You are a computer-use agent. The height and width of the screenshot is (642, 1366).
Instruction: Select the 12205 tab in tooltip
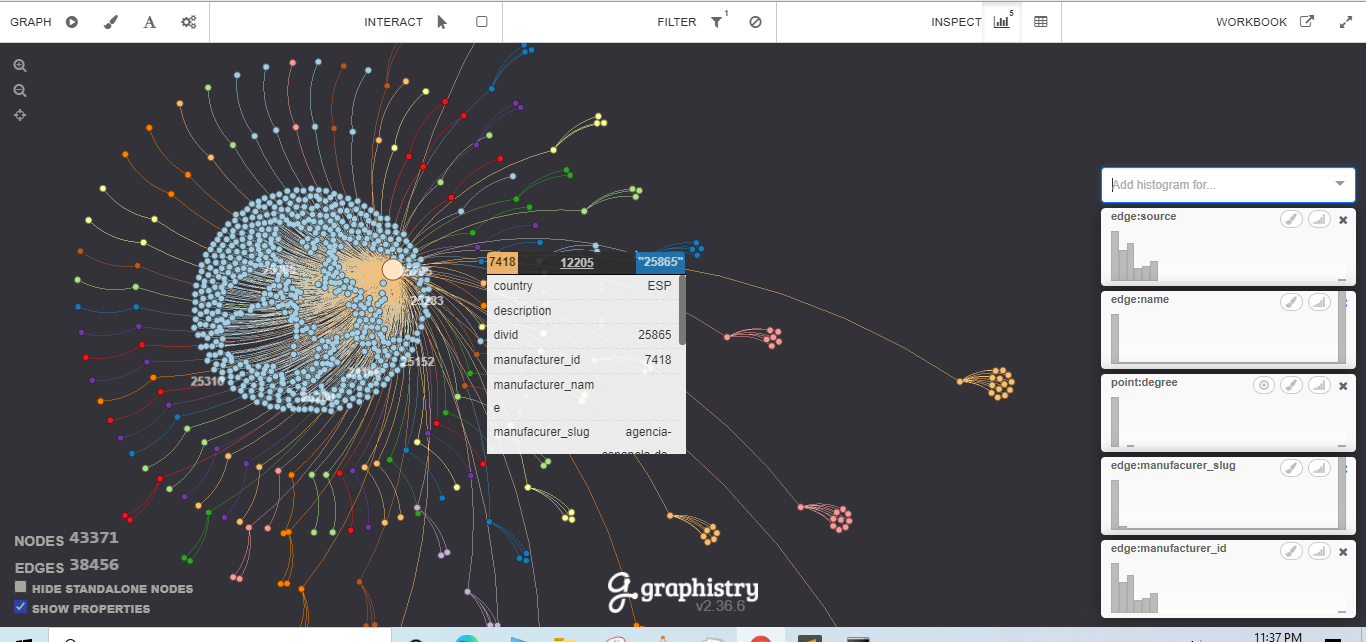577,263
